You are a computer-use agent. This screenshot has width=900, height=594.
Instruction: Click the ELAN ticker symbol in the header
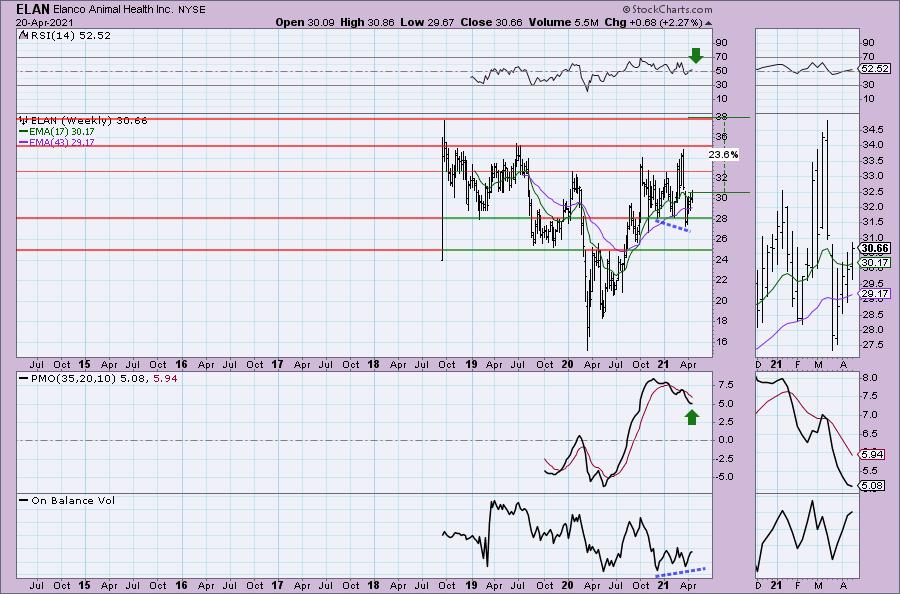pos(32,9)
